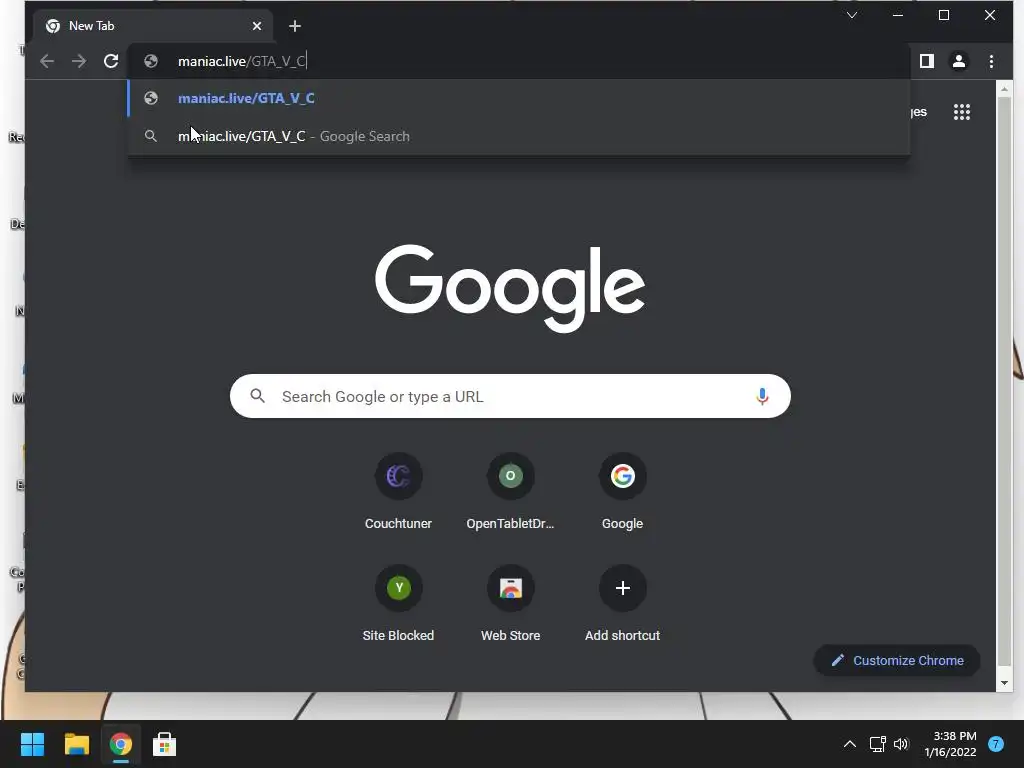Click Add shortcut tile

click(622, 603)
